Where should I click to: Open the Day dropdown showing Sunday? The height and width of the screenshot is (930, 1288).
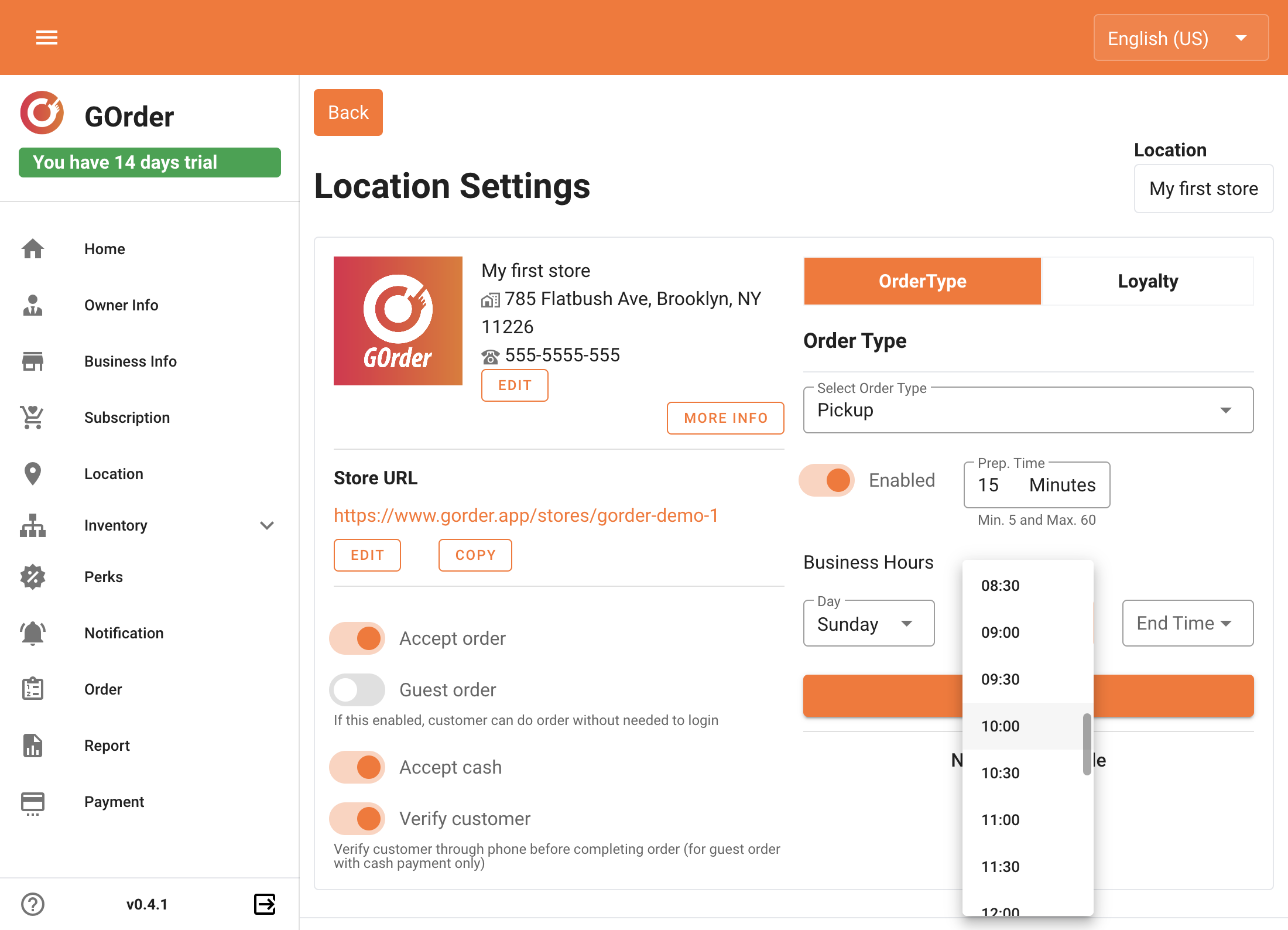869,623
